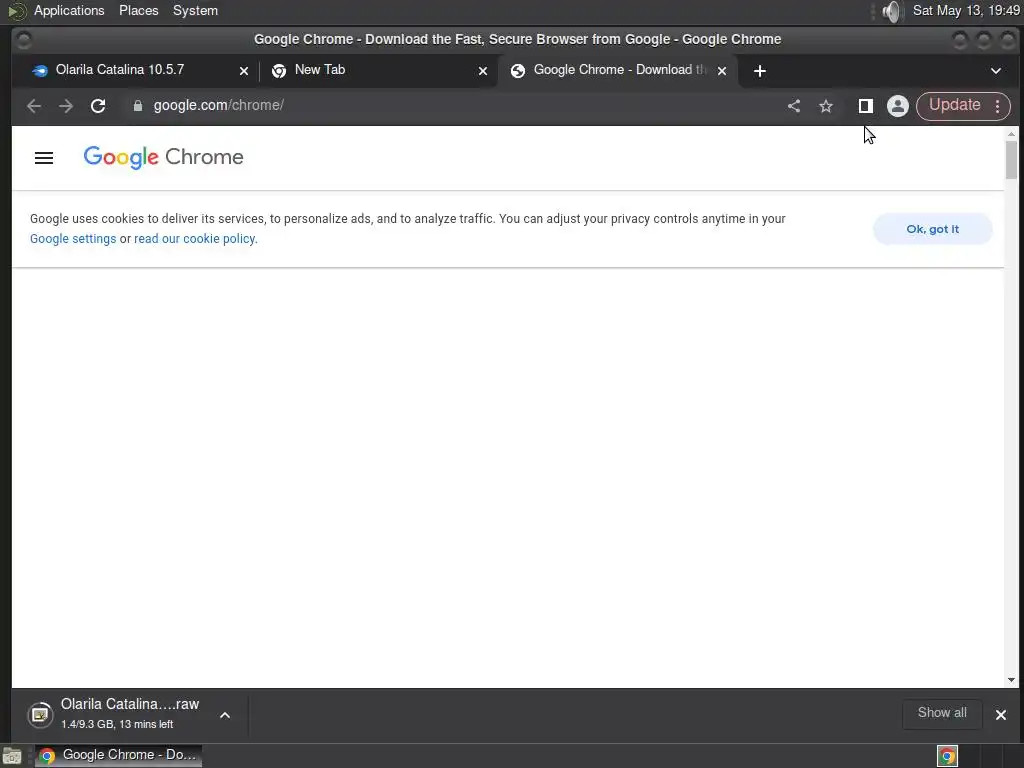The width and height of the screenshot is (1024, 768).
Task: Click Show all downloads
Action: point(942,713)
